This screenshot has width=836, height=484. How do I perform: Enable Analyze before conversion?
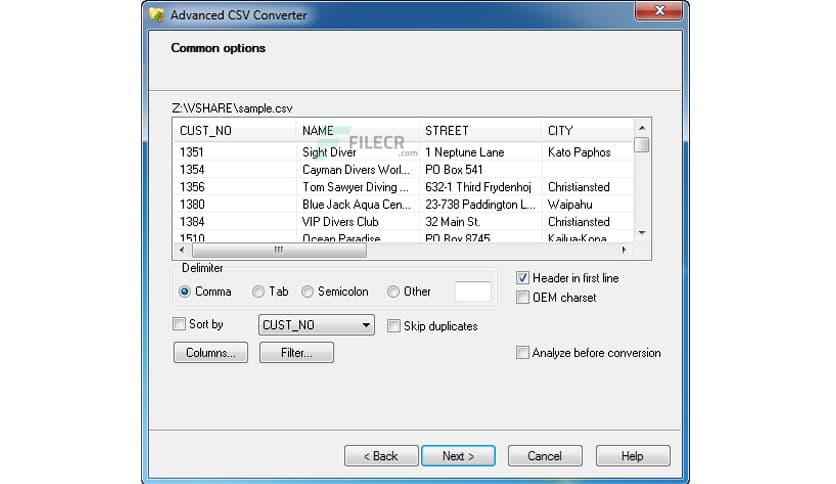[x=522, y=353]
